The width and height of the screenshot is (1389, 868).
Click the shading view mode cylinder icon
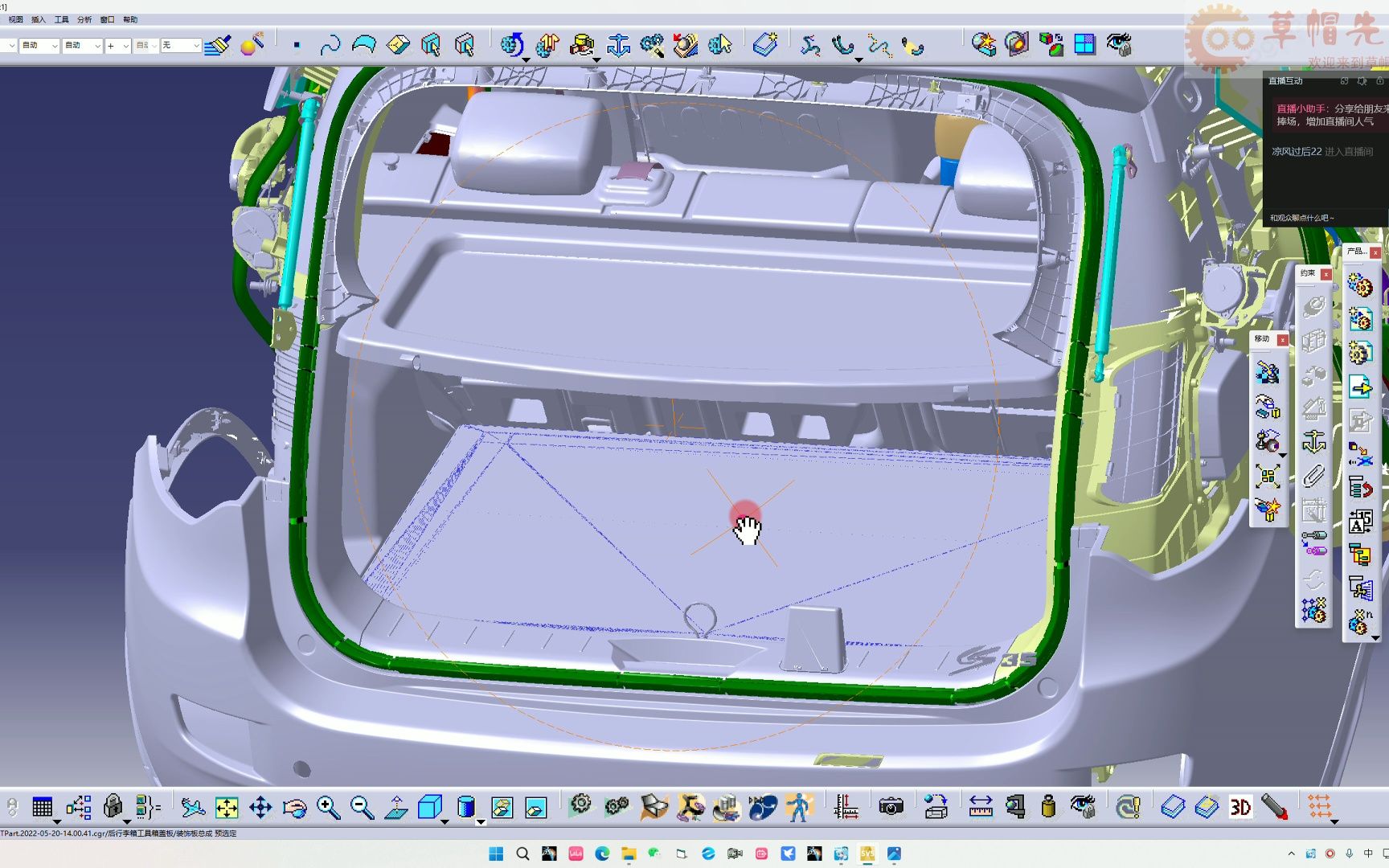pyautogui.click(x=466, y=807)
